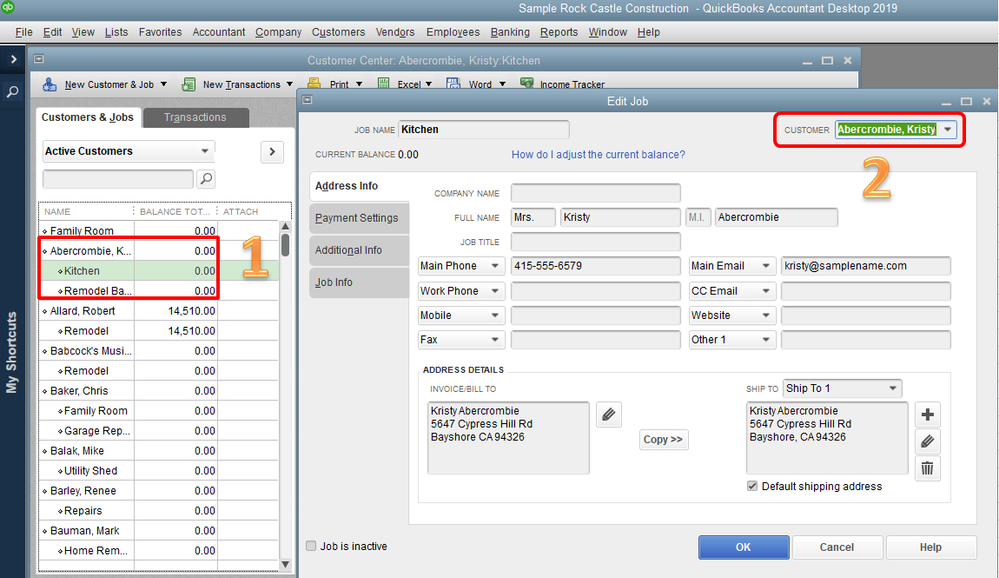Click the customer list search magnifier button
Screen dimensions: 999x578
(x=206, y=179)
